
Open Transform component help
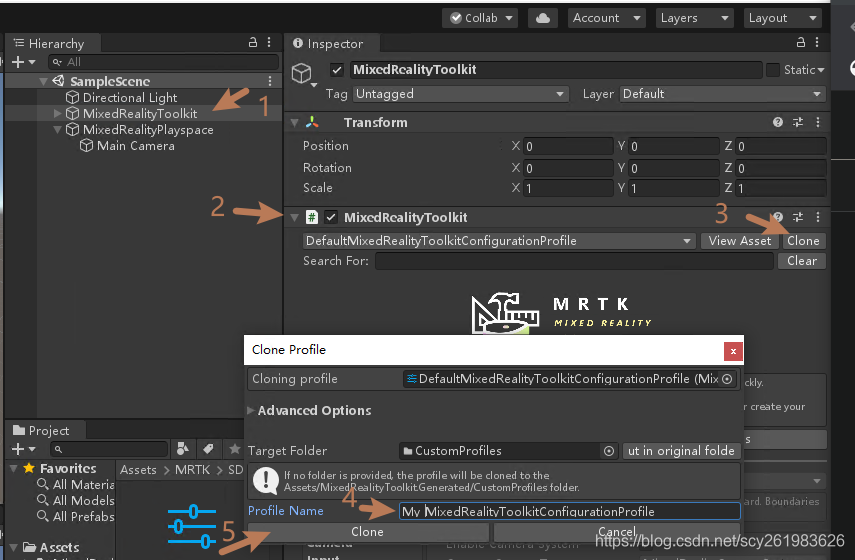pyautogui.click(x=778, y=122)
